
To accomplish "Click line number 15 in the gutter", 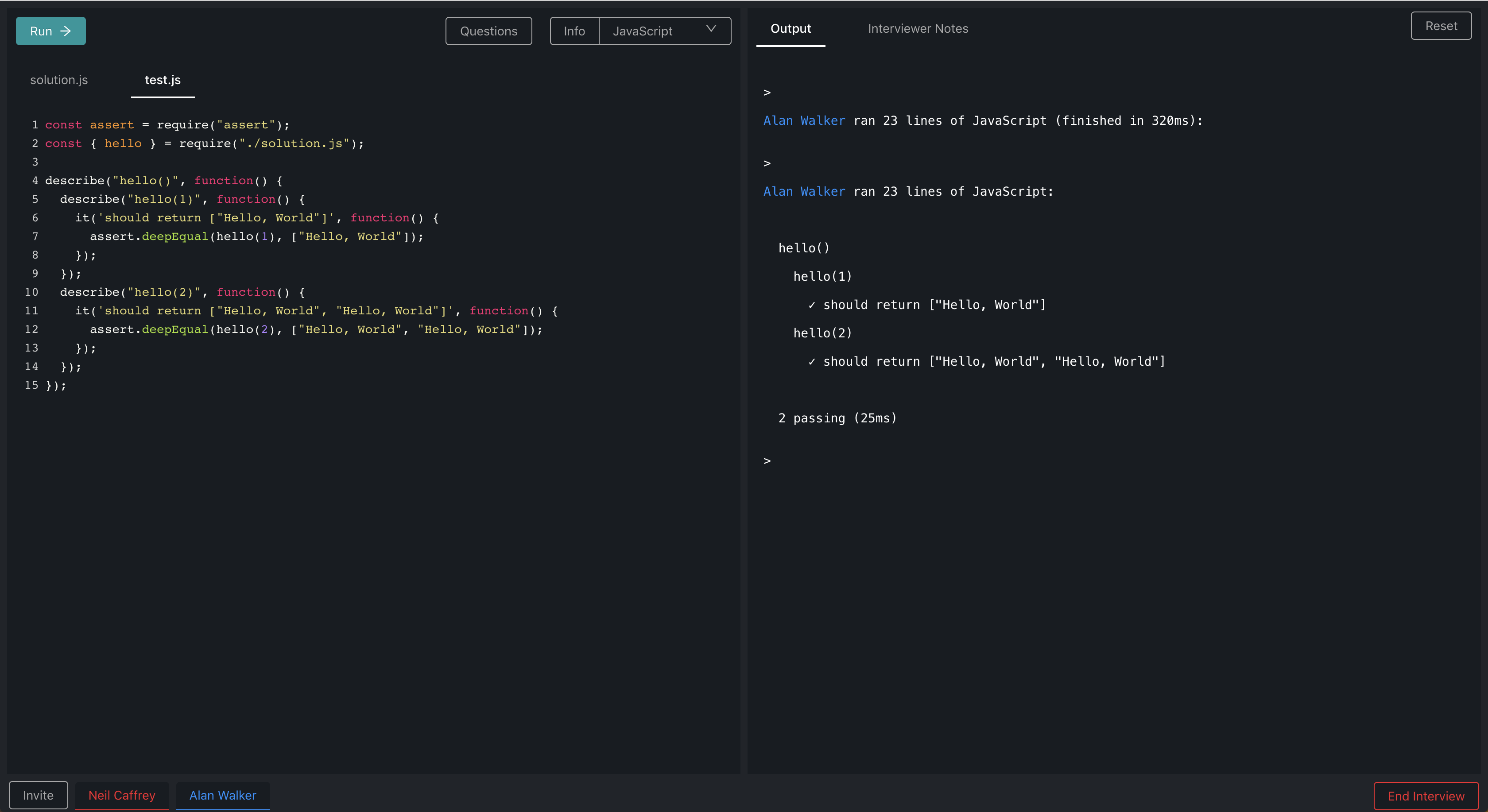I will pos(31,385).
